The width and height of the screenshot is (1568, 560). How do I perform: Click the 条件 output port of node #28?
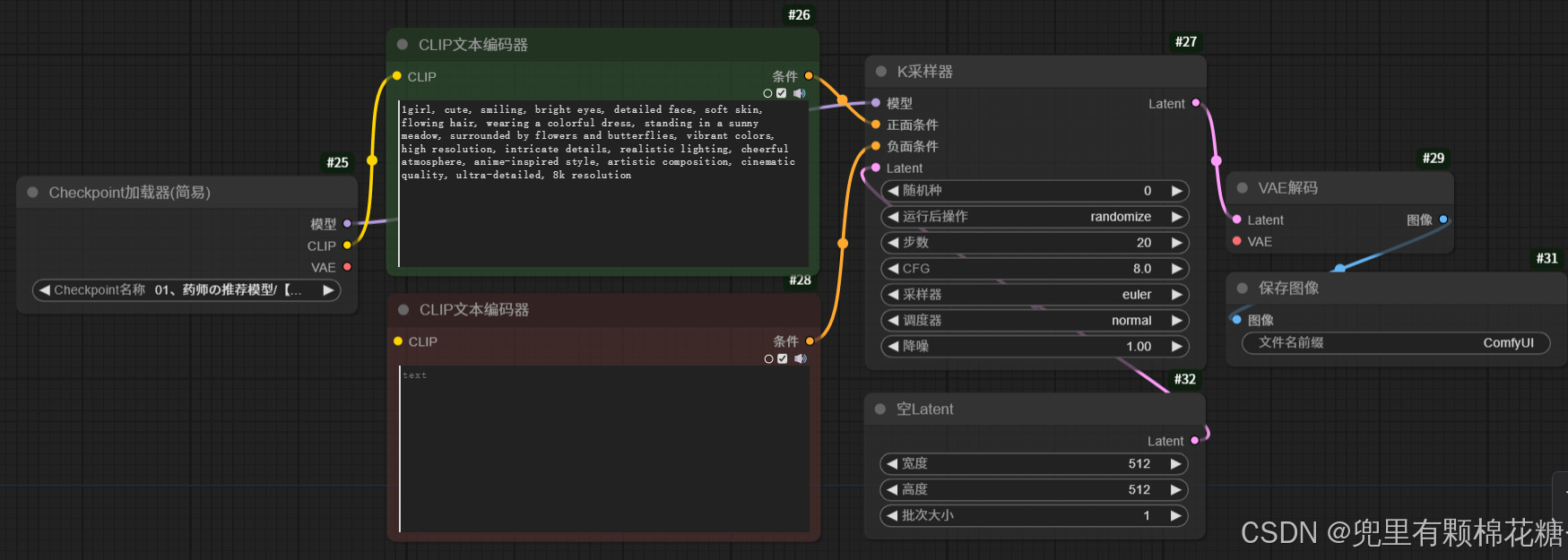(x=810, y=341)
